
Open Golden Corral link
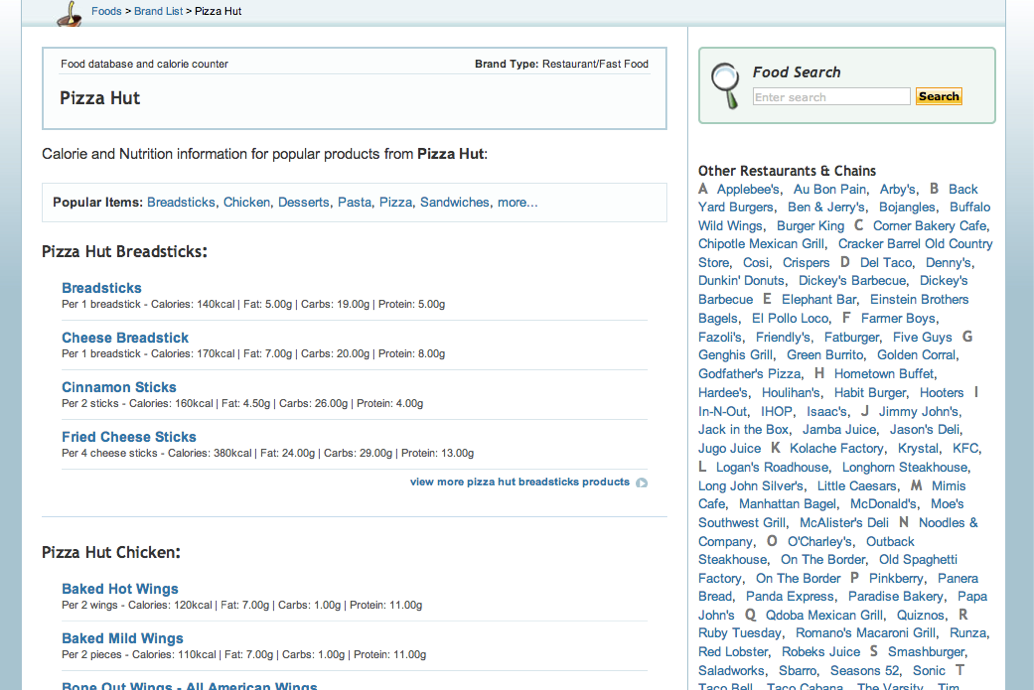click(x=916, y=355)
